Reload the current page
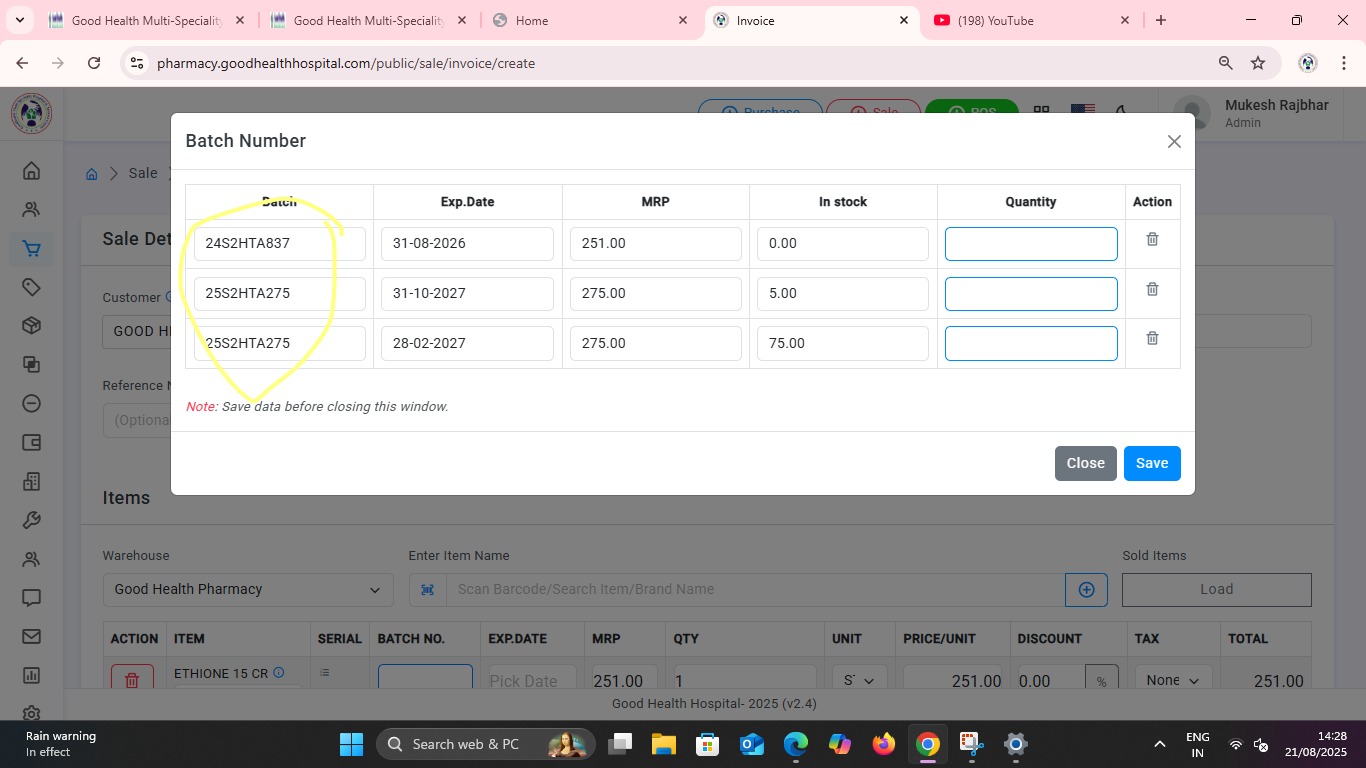This screenshot has height=768, width=1366. coord(94,63)
